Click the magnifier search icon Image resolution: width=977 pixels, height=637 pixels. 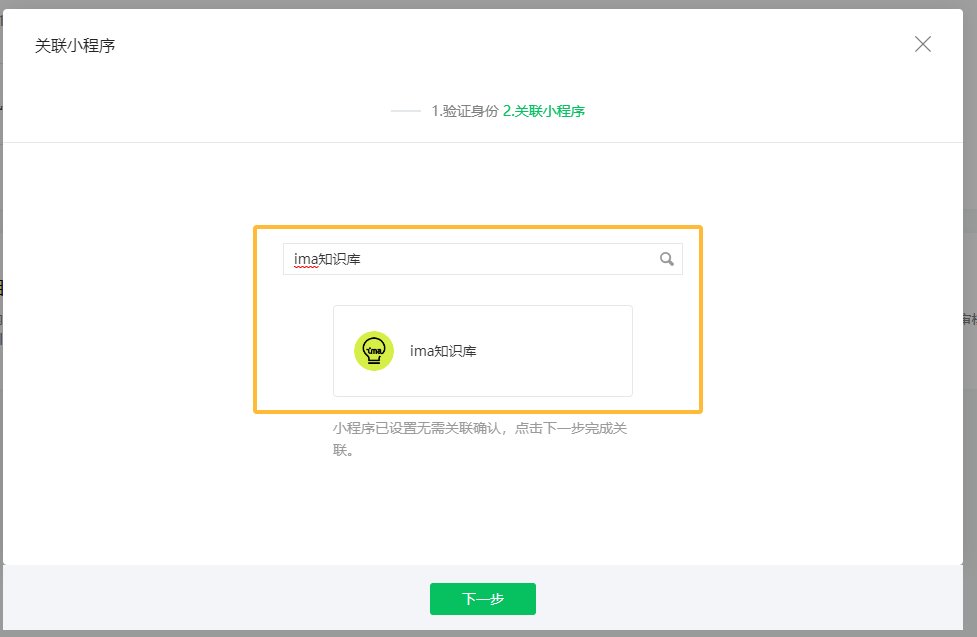click(x=667, y=260)
